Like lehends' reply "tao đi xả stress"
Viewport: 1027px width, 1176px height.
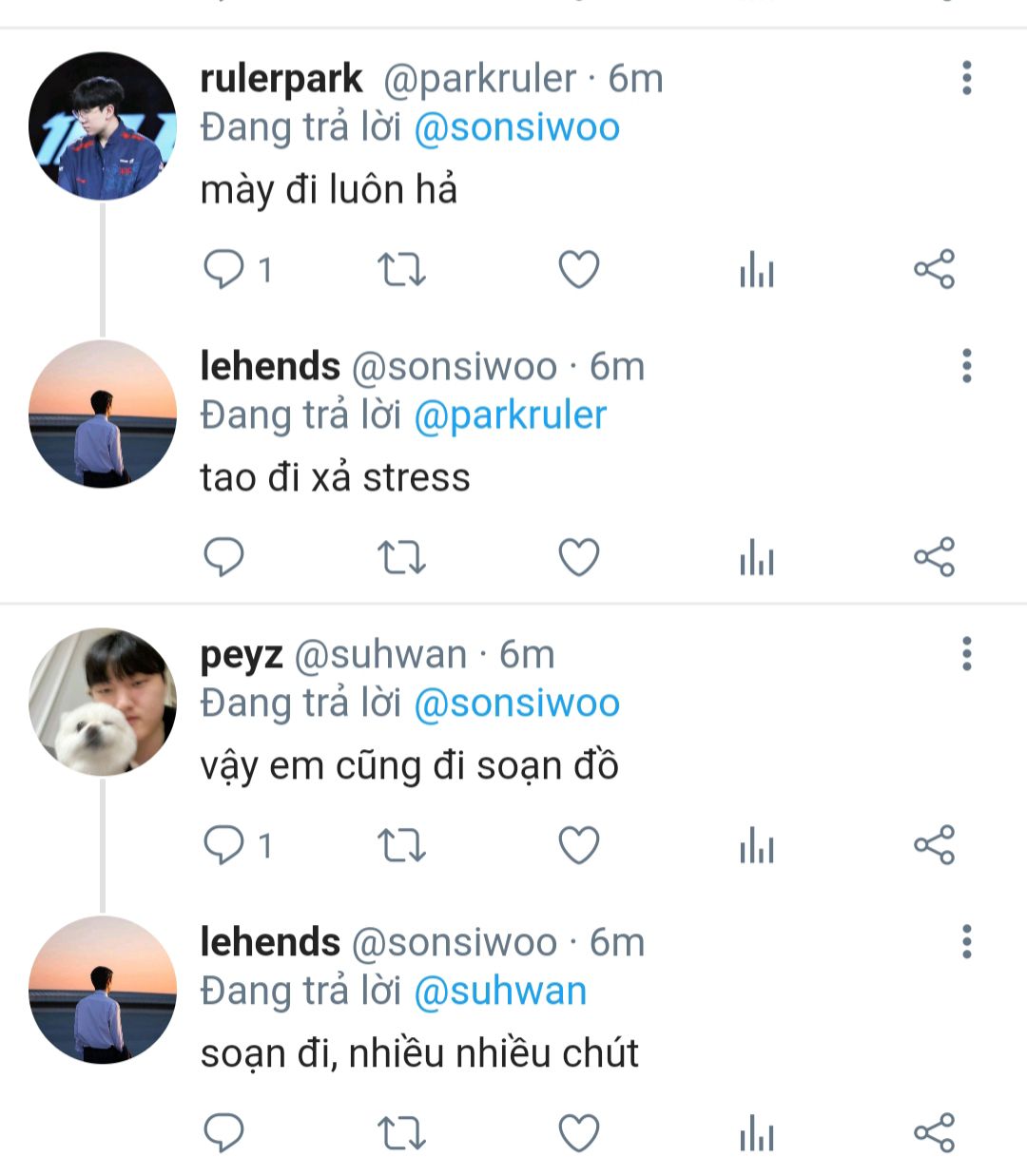click(578, 558)
